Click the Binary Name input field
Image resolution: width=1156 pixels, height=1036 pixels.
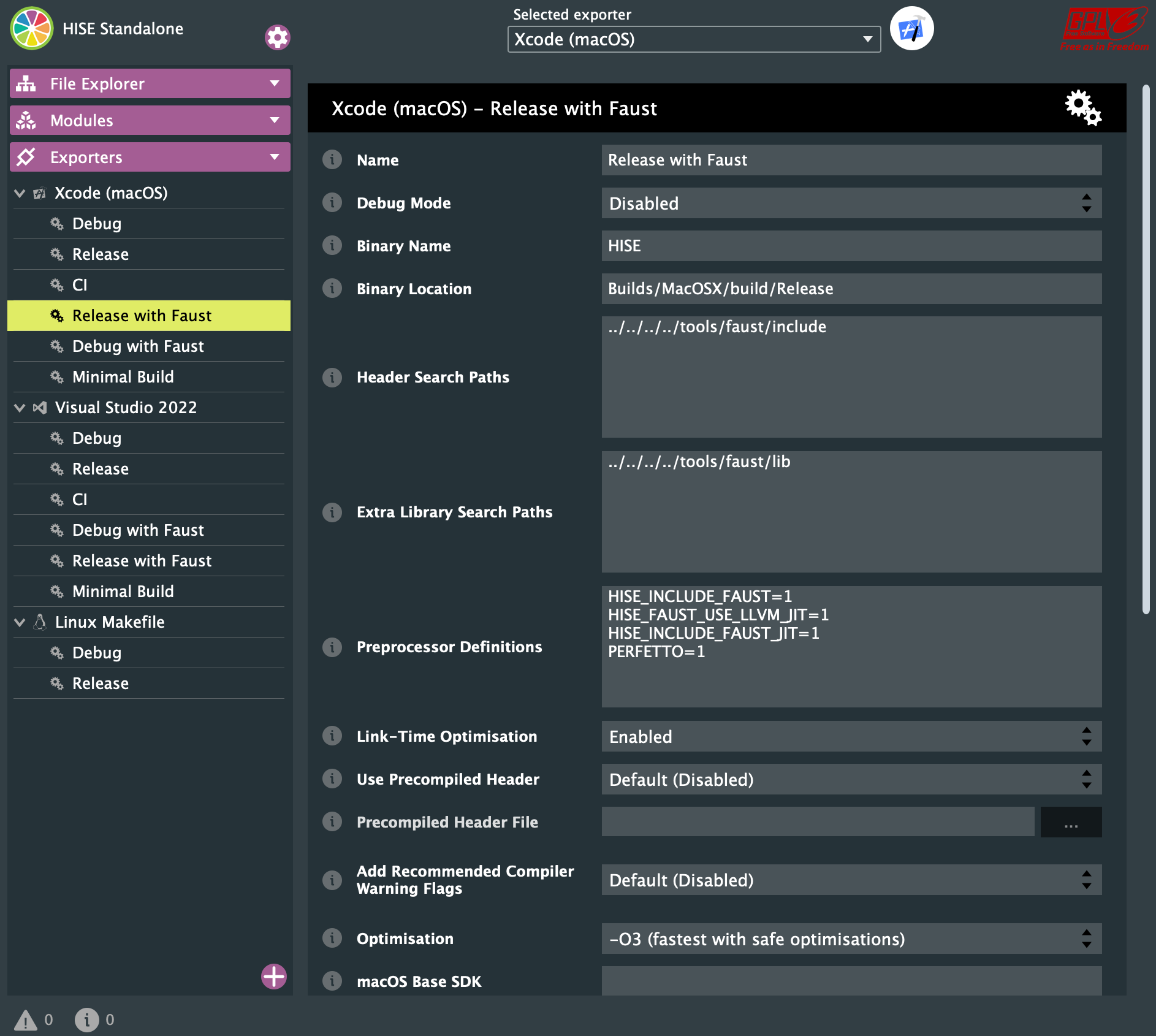click(851, 246)
